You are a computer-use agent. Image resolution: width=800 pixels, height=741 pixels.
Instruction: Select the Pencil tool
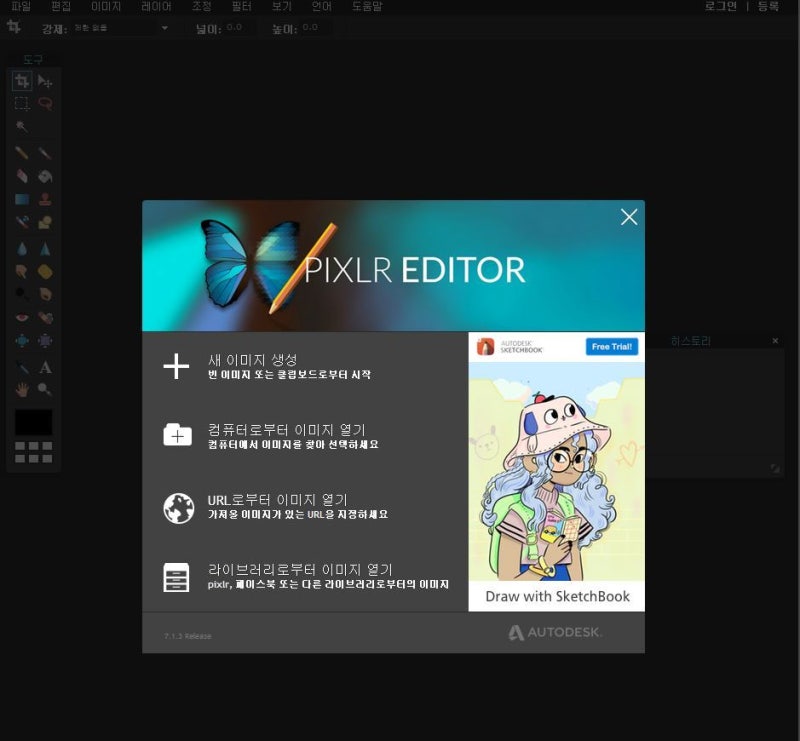point(22,153)
